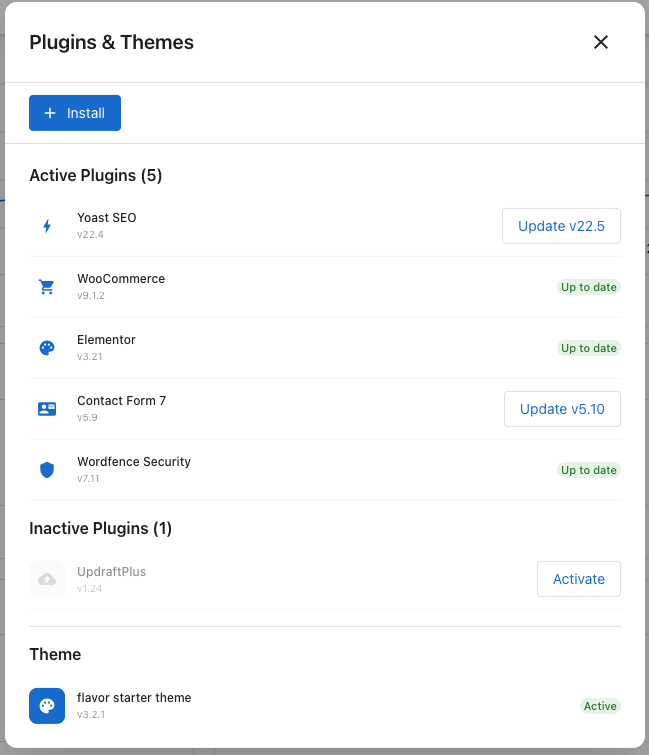The height and width of the screenshot is (755, 649).
Task: Update Yoast SEO to v22.5
Action: point(561,226)
